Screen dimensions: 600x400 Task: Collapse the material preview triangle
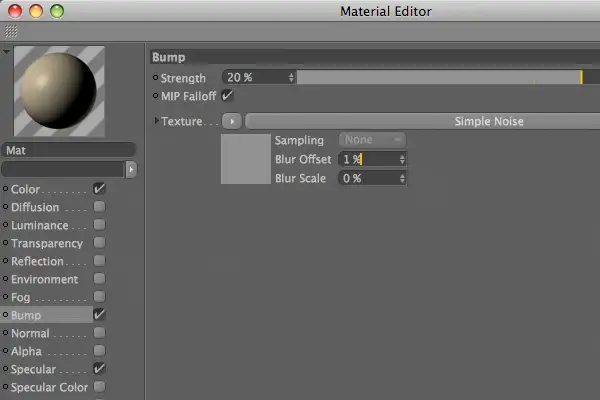(x=6, y=51)
